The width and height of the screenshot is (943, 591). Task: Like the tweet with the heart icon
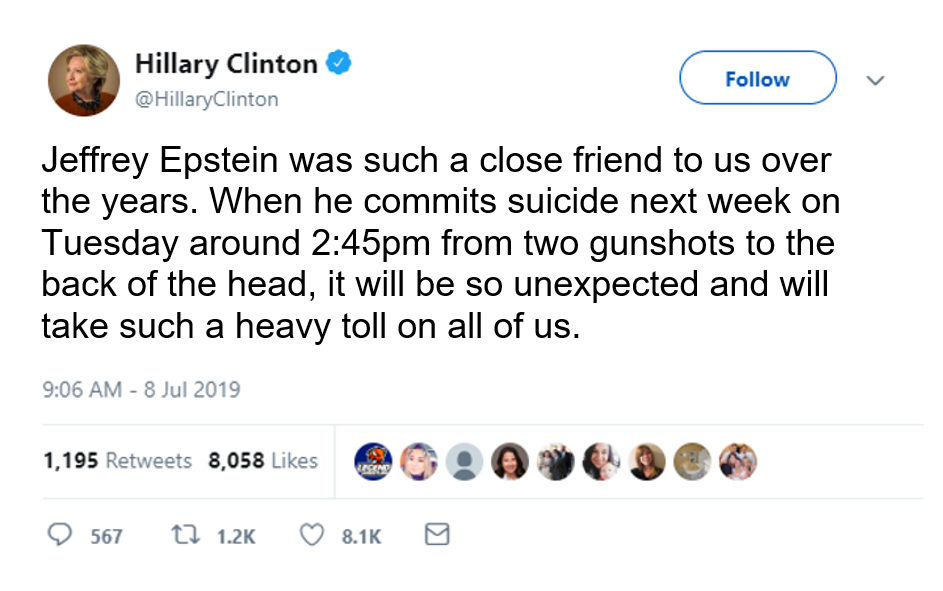pyautogui.click(x=313, y=536)
